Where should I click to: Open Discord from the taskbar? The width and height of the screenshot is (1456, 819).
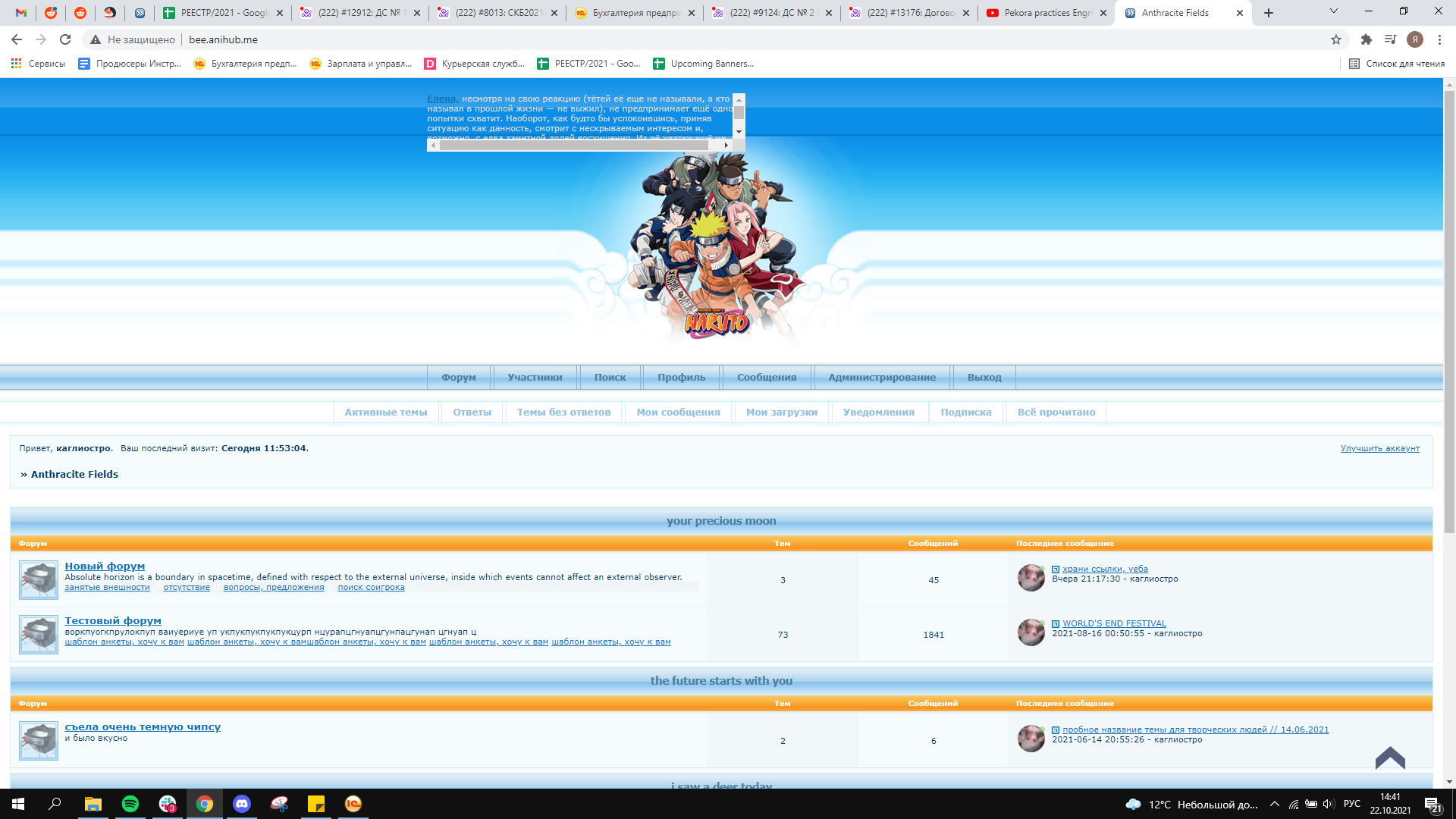(242, 804)
